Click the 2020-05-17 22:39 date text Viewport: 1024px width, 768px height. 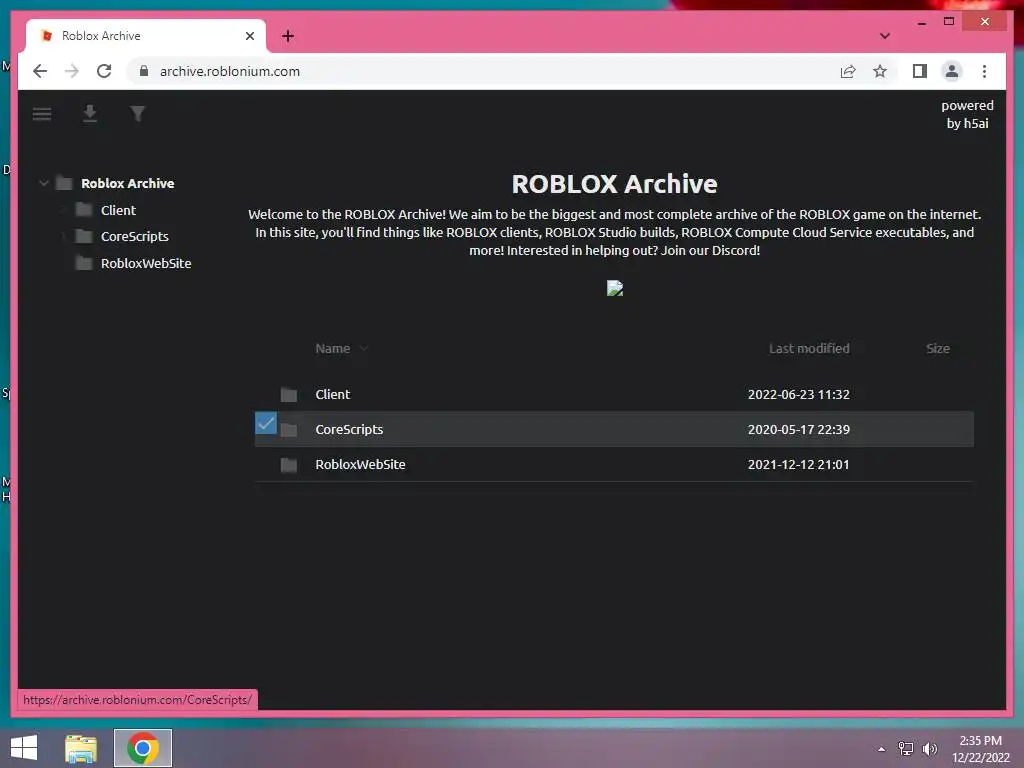(798, 430)
